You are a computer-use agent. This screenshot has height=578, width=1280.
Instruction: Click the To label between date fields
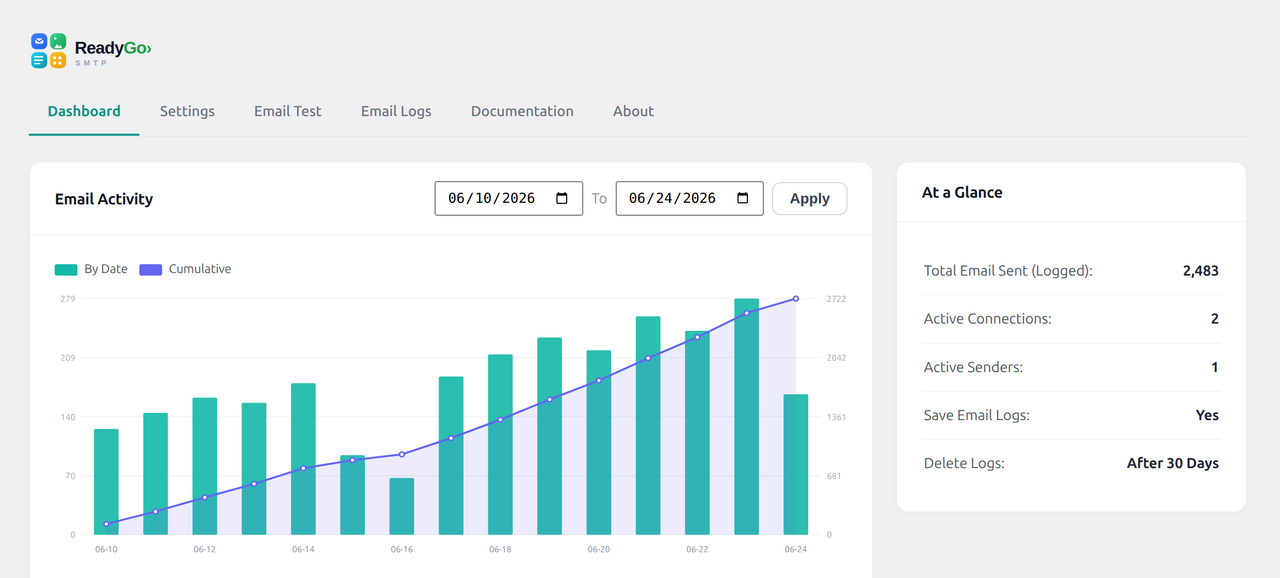(x=599, y=198)
